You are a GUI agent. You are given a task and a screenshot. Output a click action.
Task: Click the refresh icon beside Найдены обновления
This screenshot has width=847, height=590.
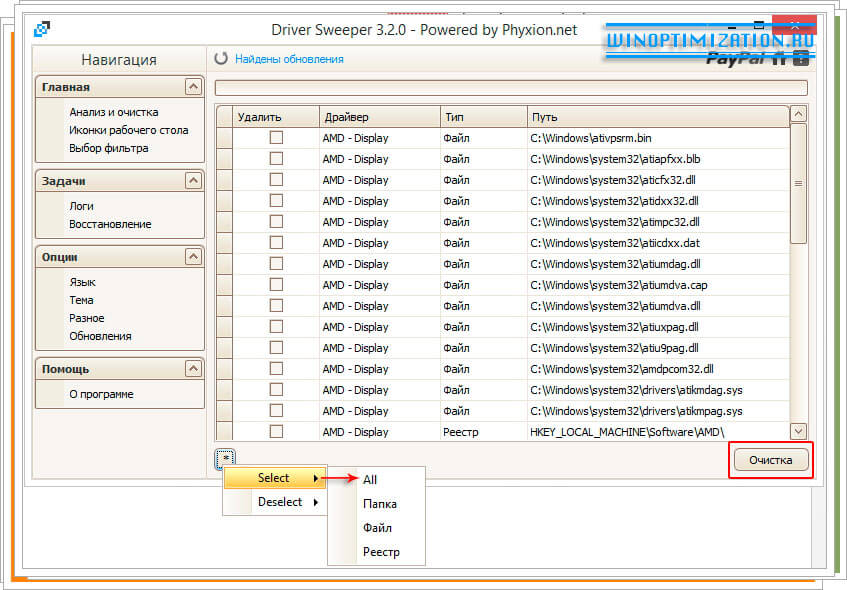point(221,59)
